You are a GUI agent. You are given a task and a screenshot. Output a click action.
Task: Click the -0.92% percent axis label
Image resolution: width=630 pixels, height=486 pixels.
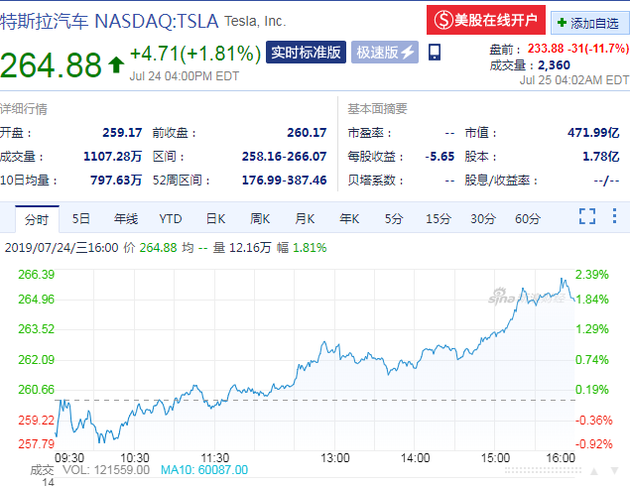(594, 444)
